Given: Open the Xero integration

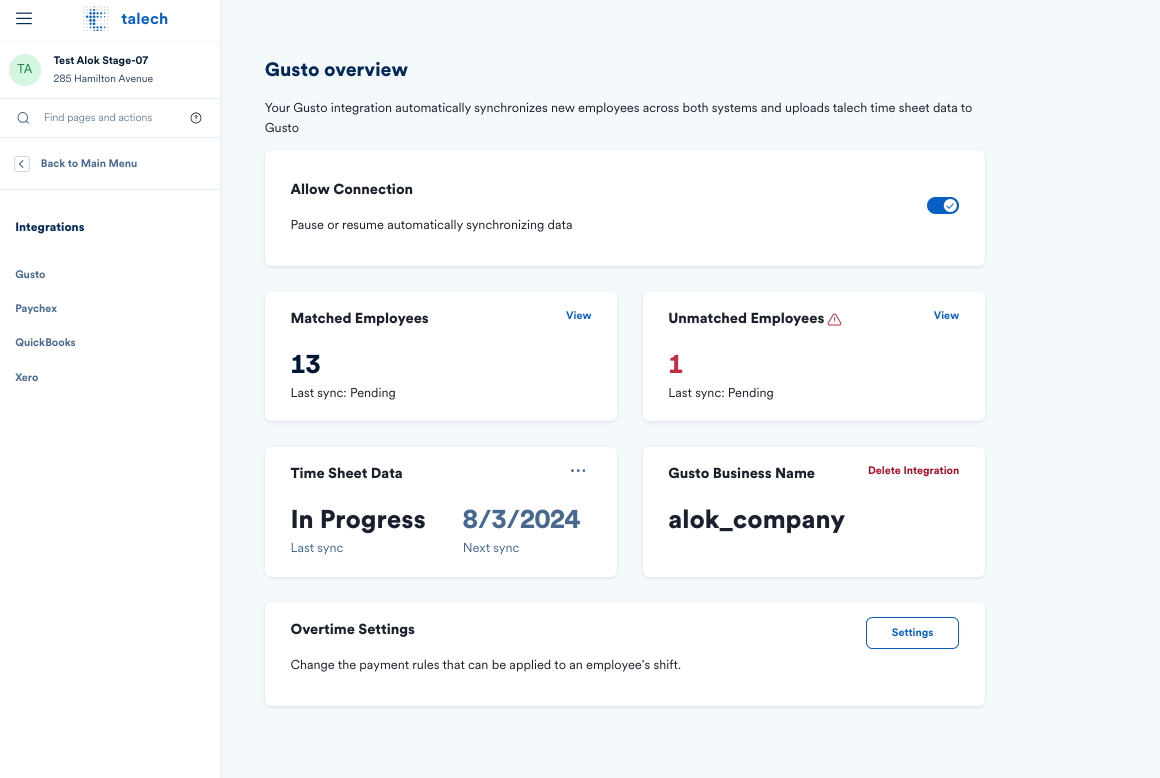Looking at the screenshot, I should click(27, 377).
